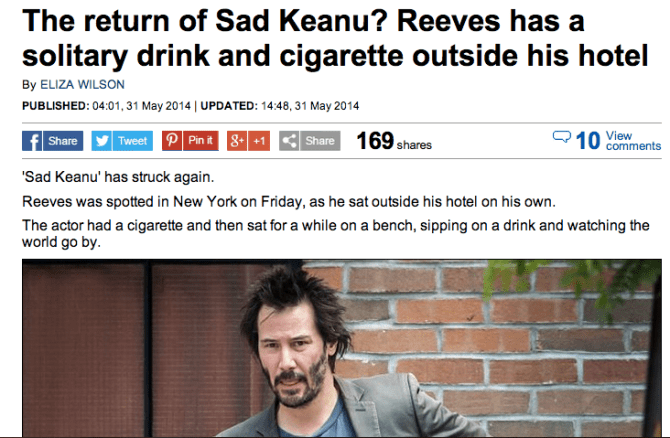Image resolution: width=670 pixels, height=438 pixels.
Task: Click the blue comments speech bubble icon
Action: pyautogui.click(x=561, y=137)
